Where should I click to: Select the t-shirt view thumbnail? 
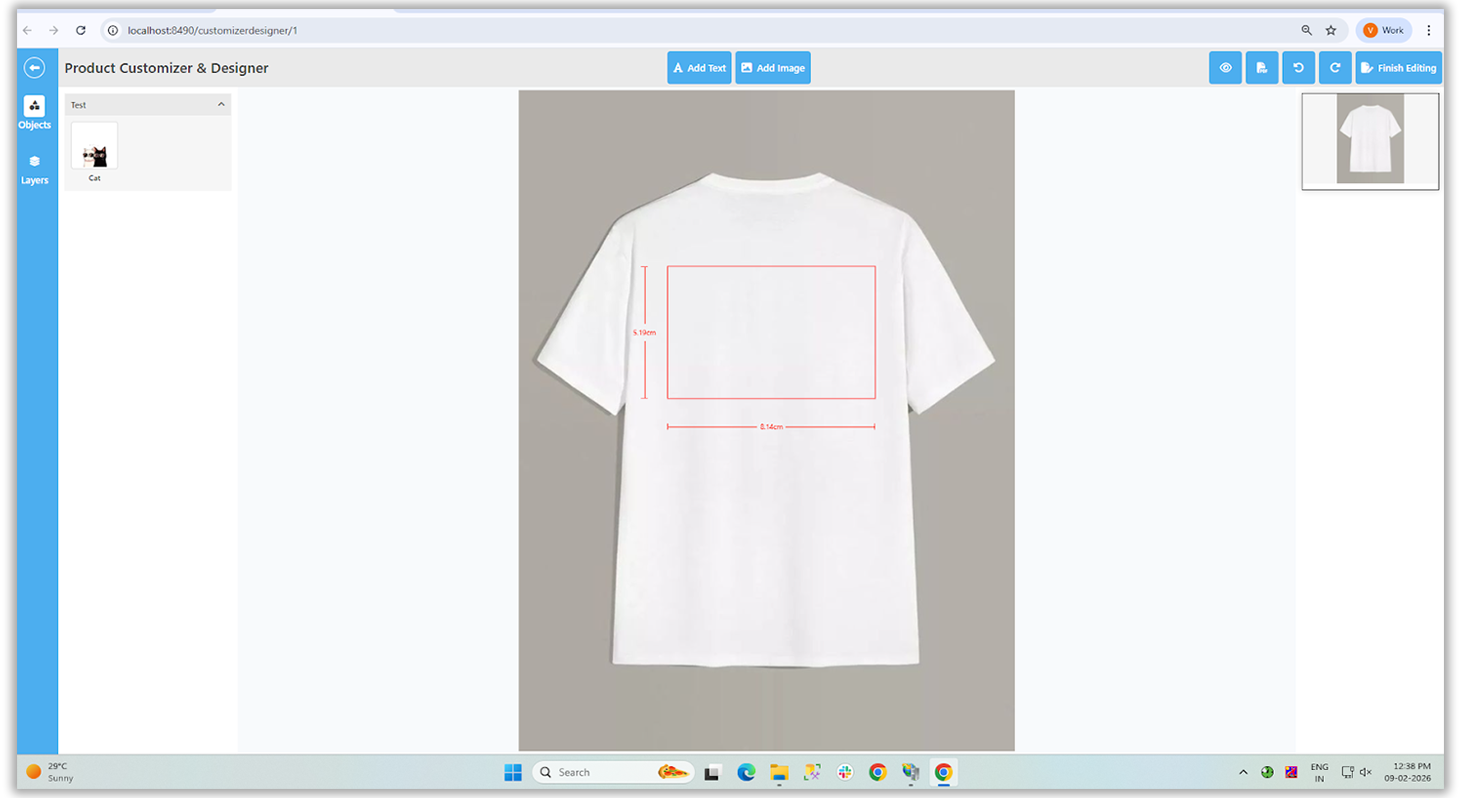(x=1370, y=141)
